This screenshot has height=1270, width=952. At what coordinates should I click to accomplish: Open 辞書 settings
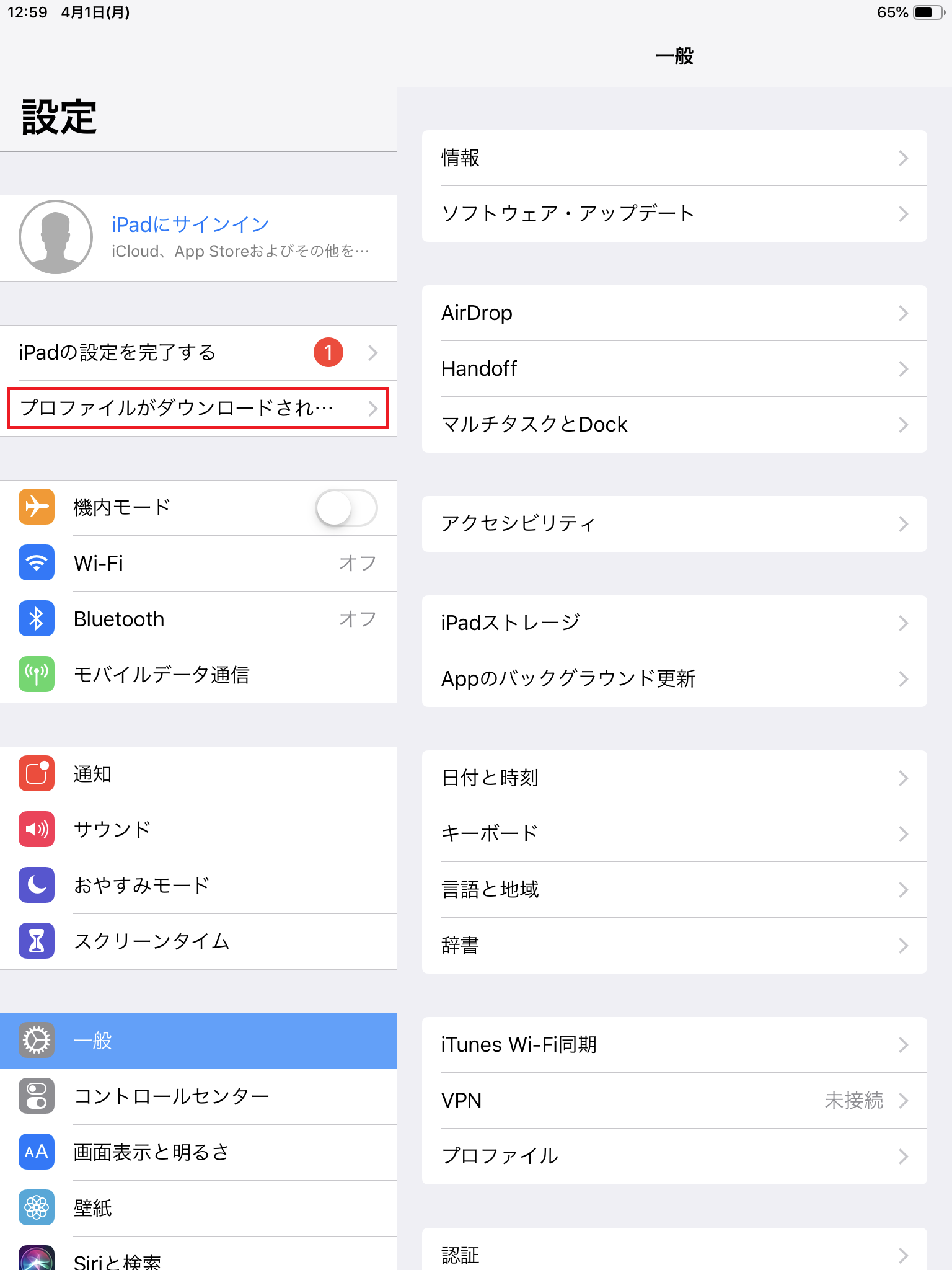(x=674, y=946)
